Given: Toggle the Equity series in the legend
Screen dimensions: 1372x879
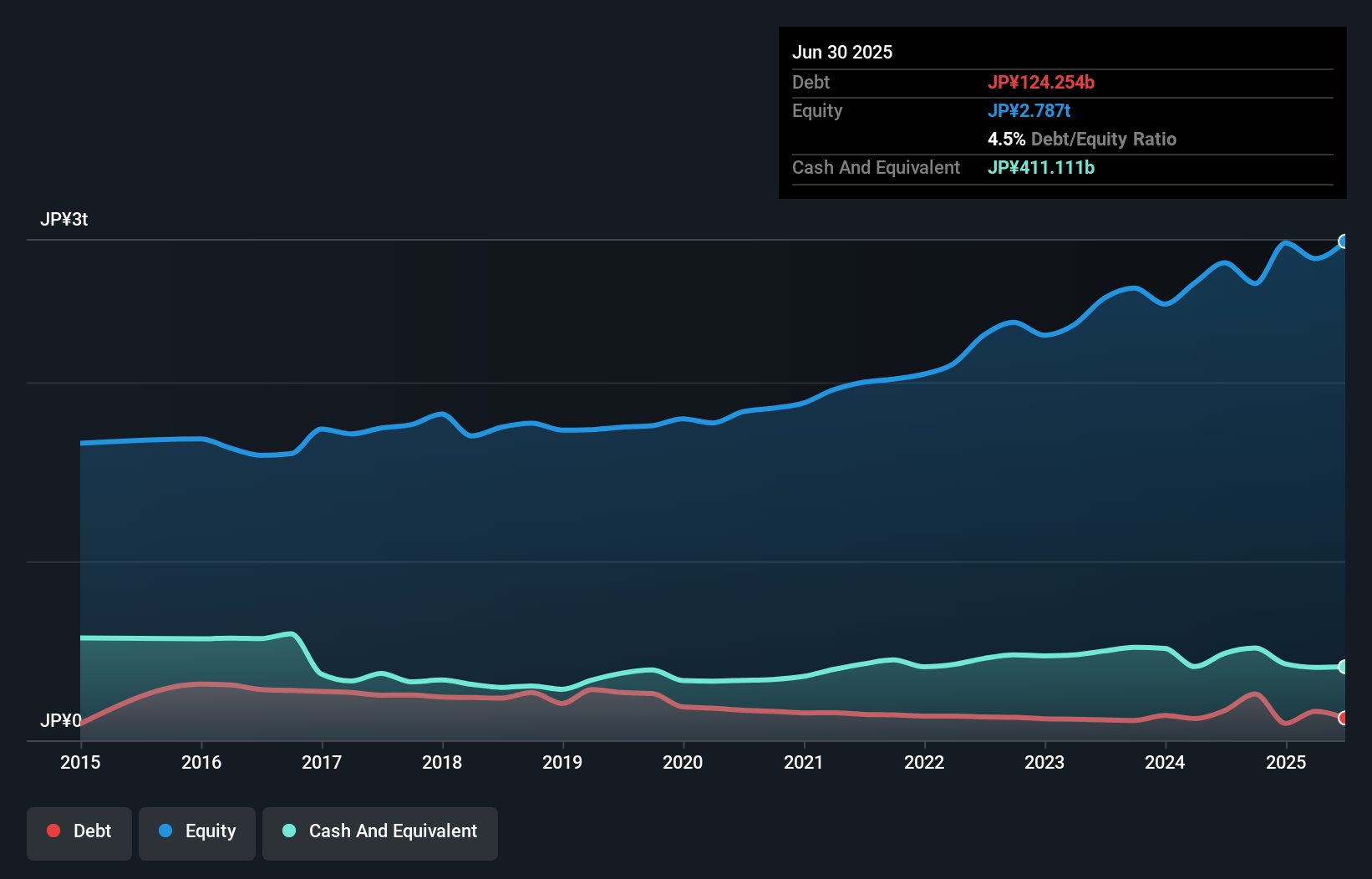Looking at the screenshot, I should 197,831.
